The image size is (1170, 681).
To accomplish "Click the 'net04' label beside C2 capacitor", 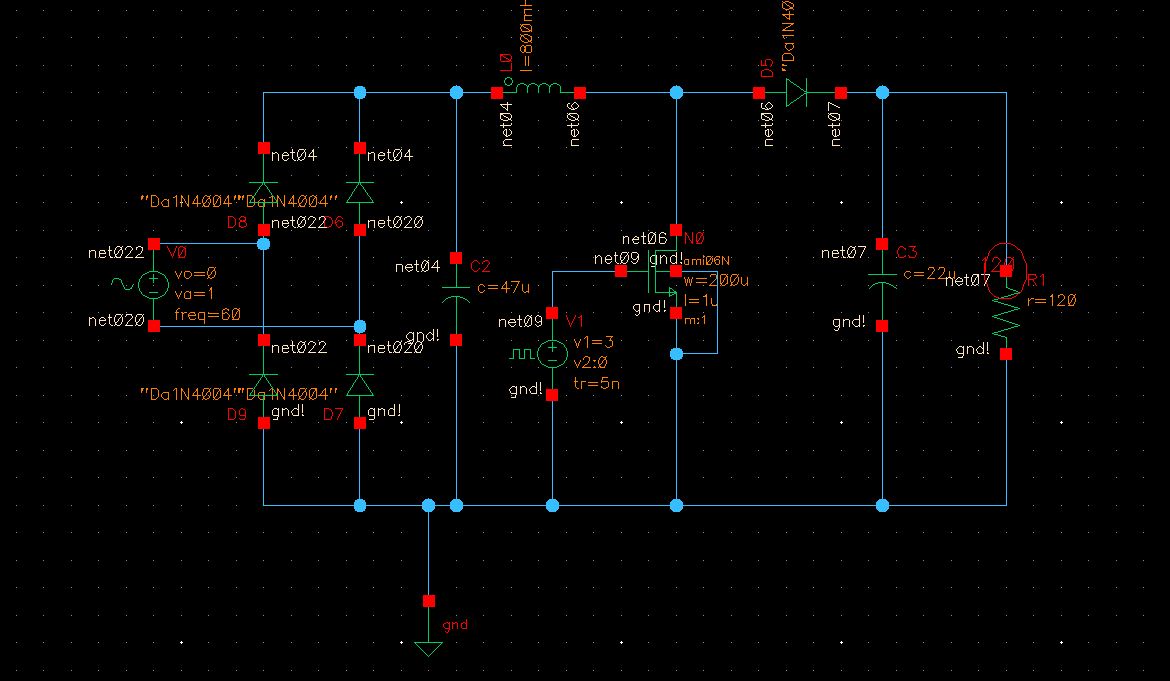I will [417, 266].
